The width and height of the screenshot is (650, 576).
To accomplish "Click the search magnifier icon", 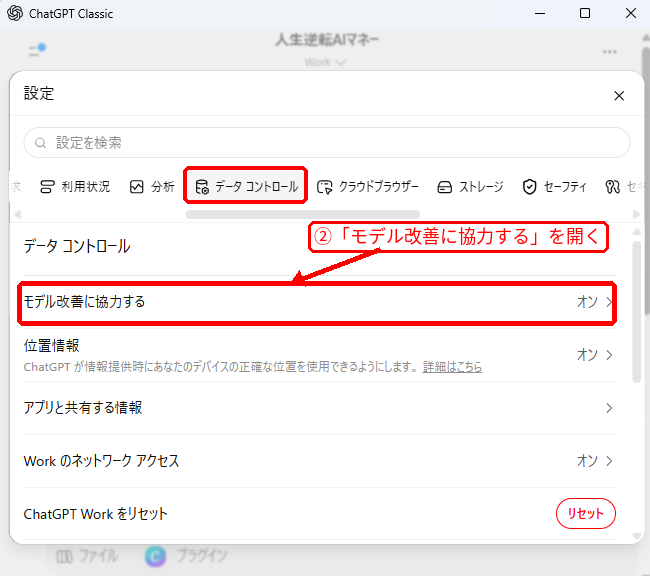I will [x=40, y=143].
